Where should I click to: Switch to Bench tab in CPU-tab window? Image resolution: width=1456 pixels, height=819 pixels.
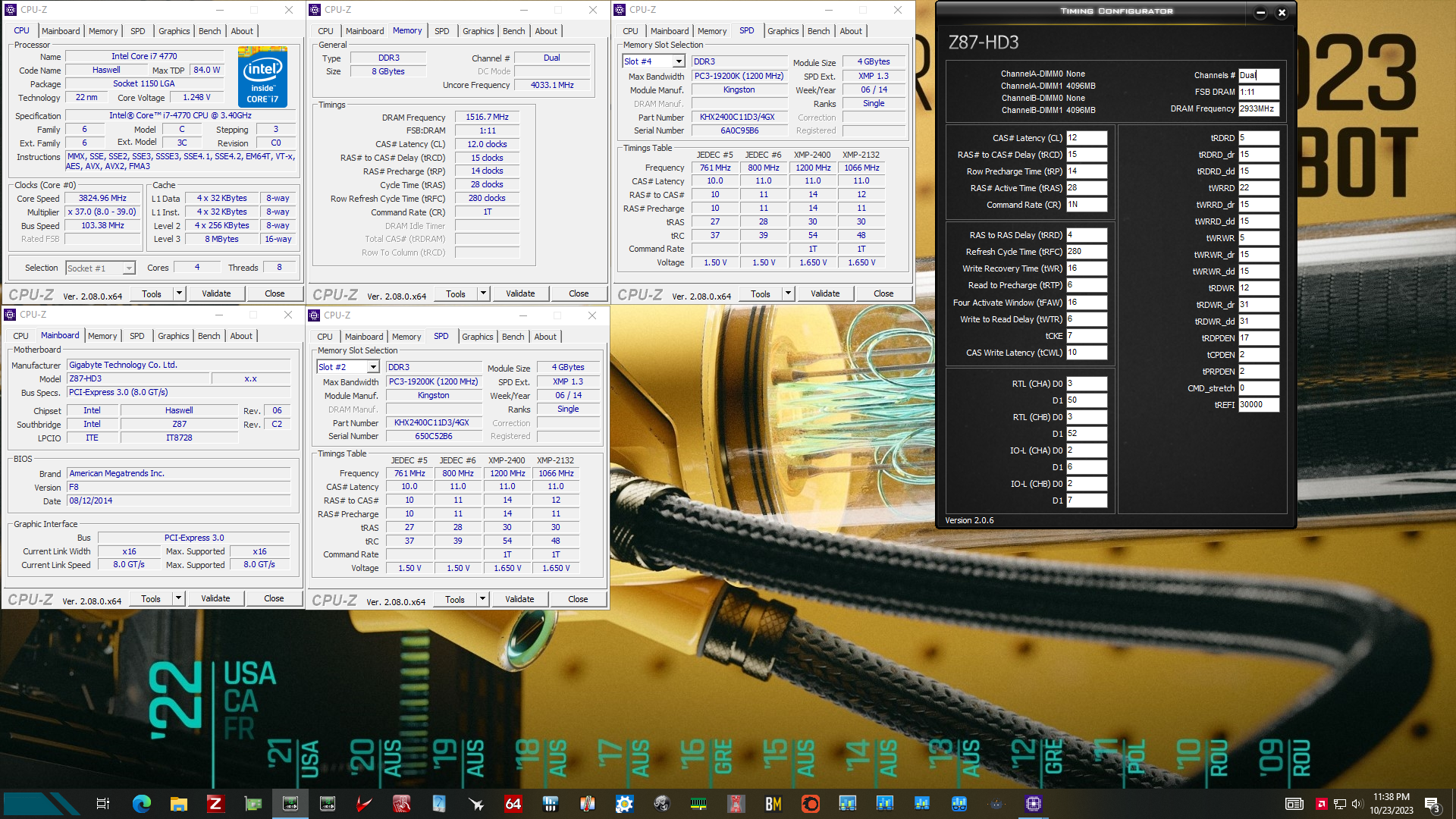[x=210, y=31]
